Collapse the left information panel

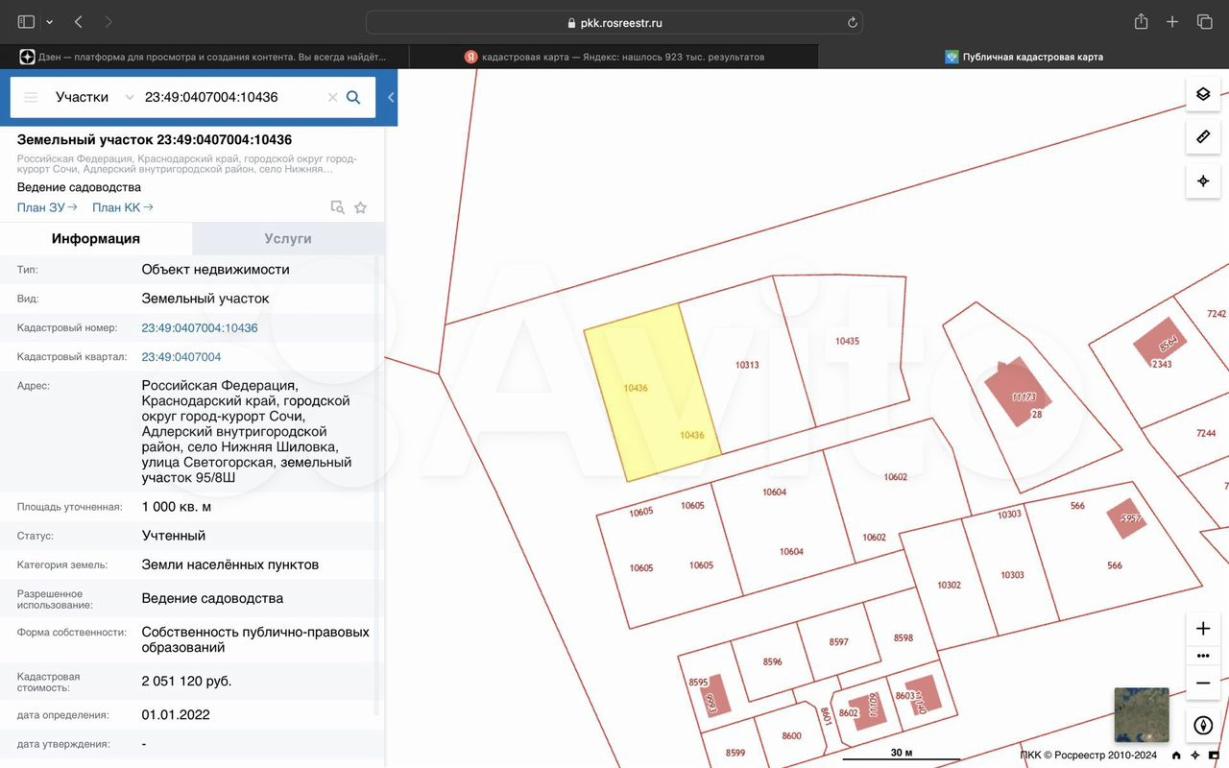point(391,97)
